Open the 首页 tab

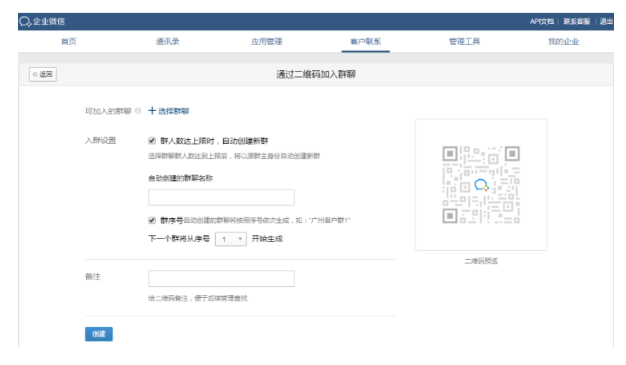point(69,42)
